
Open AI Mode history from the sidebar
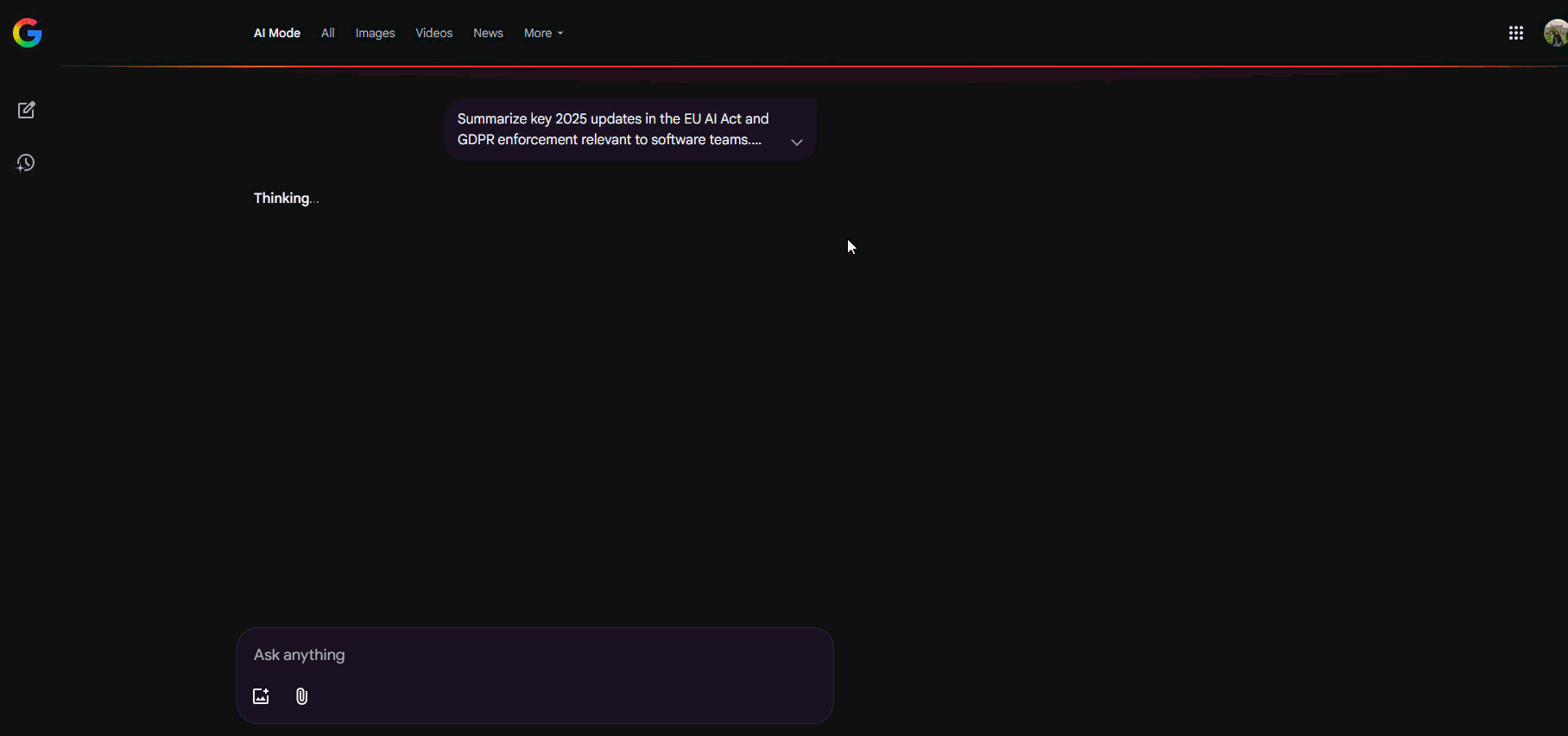point(26,163)
